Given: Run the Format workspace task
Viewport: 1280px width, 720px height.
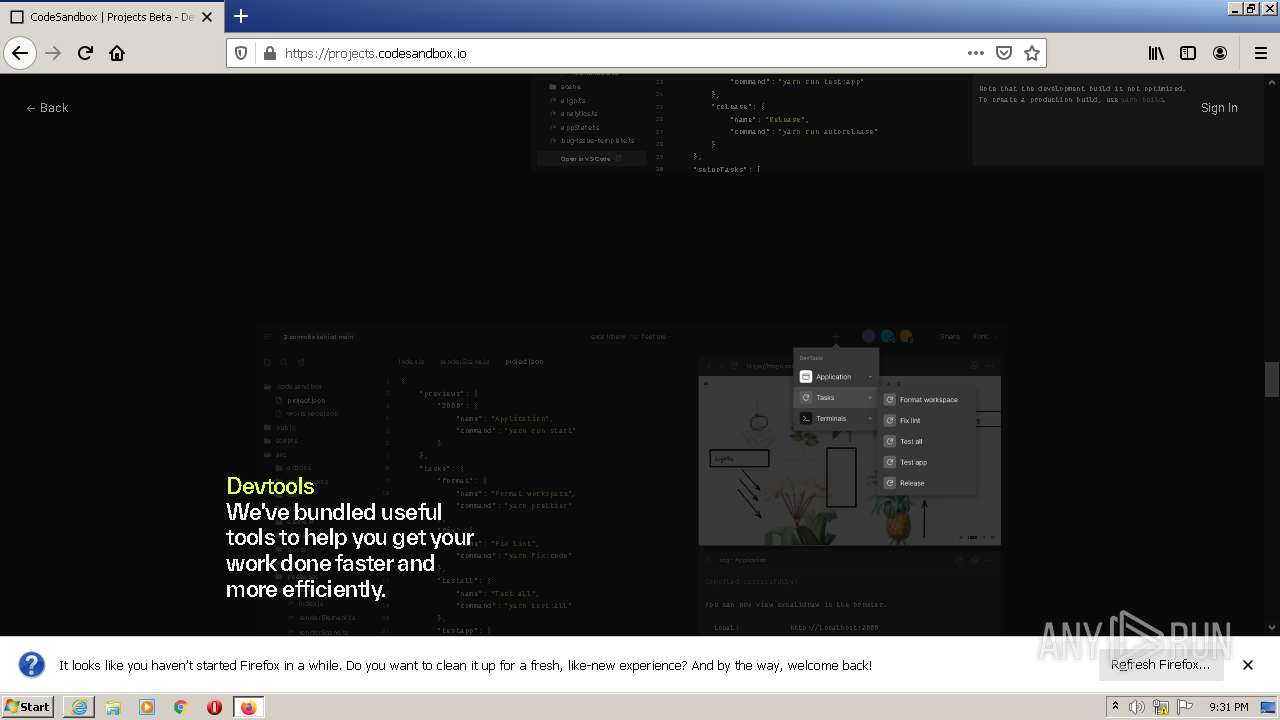Looking at the screenshot, I should 928,400.
